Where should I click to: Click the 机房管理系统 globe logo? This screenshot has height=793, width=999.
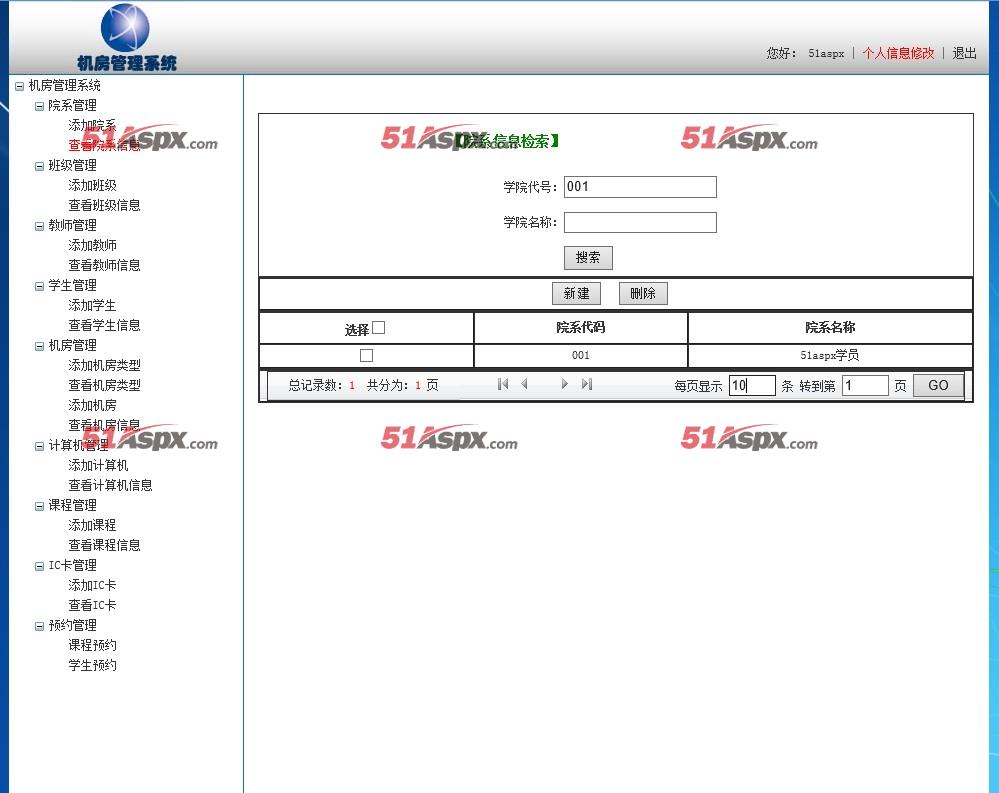(125, 30)
